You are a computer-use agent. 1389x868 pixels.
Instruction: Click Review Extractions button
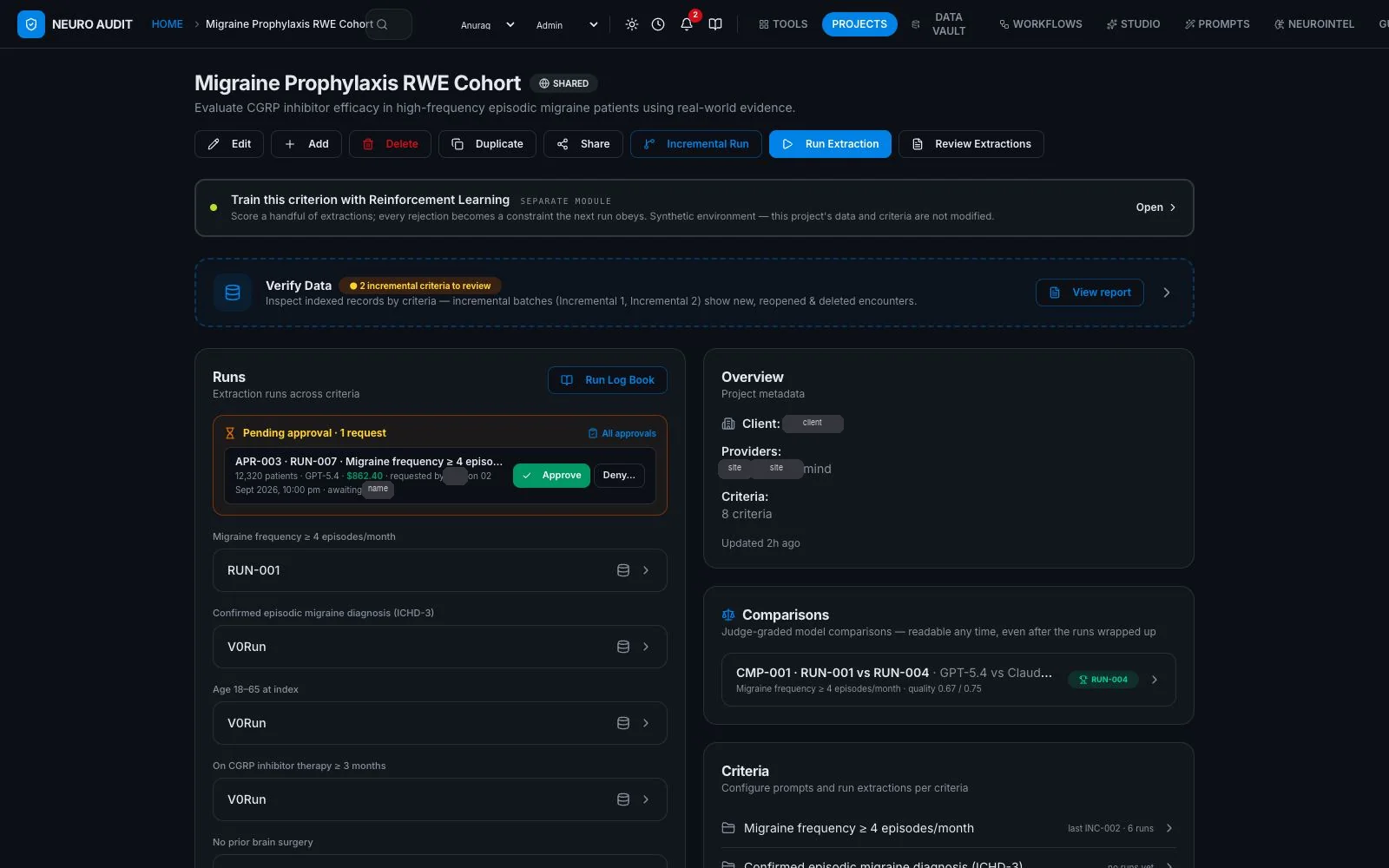[971, 144]
